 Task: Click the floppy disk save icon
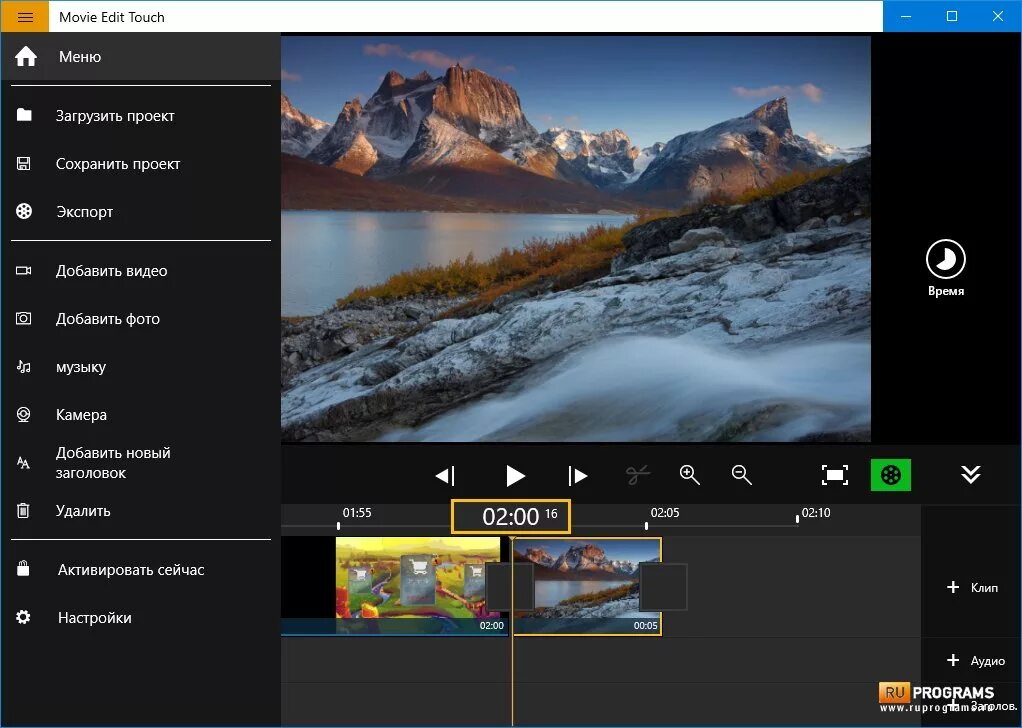[x=23, y=164]
